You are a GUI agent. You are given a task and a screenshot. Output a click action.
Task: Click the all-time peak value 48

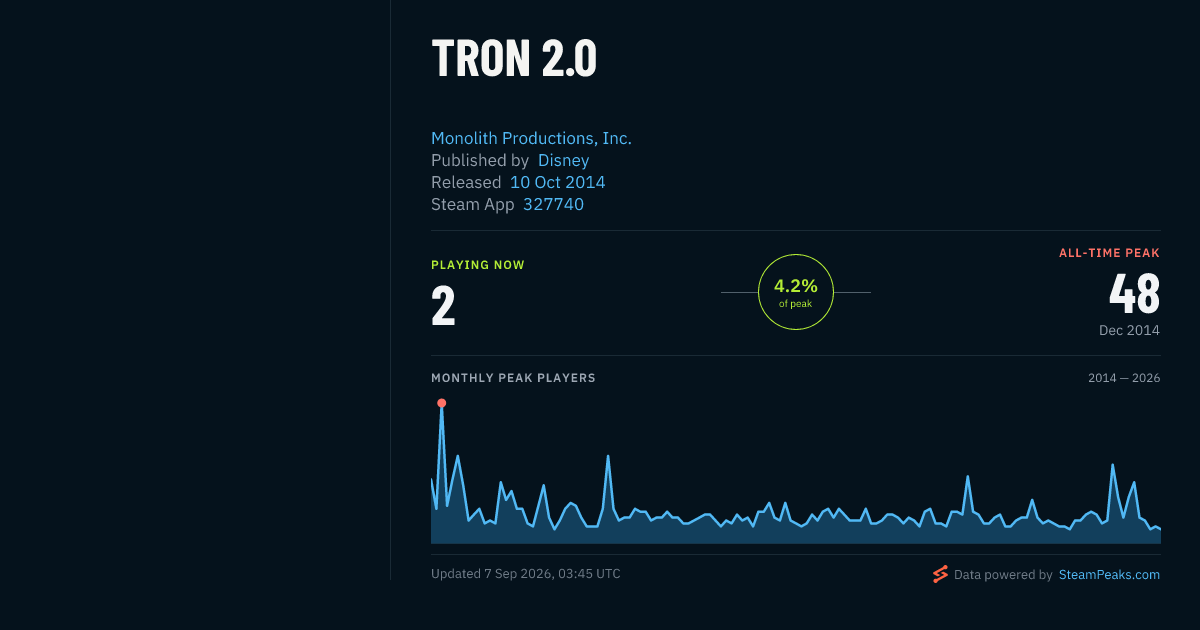coord(1134,294)
